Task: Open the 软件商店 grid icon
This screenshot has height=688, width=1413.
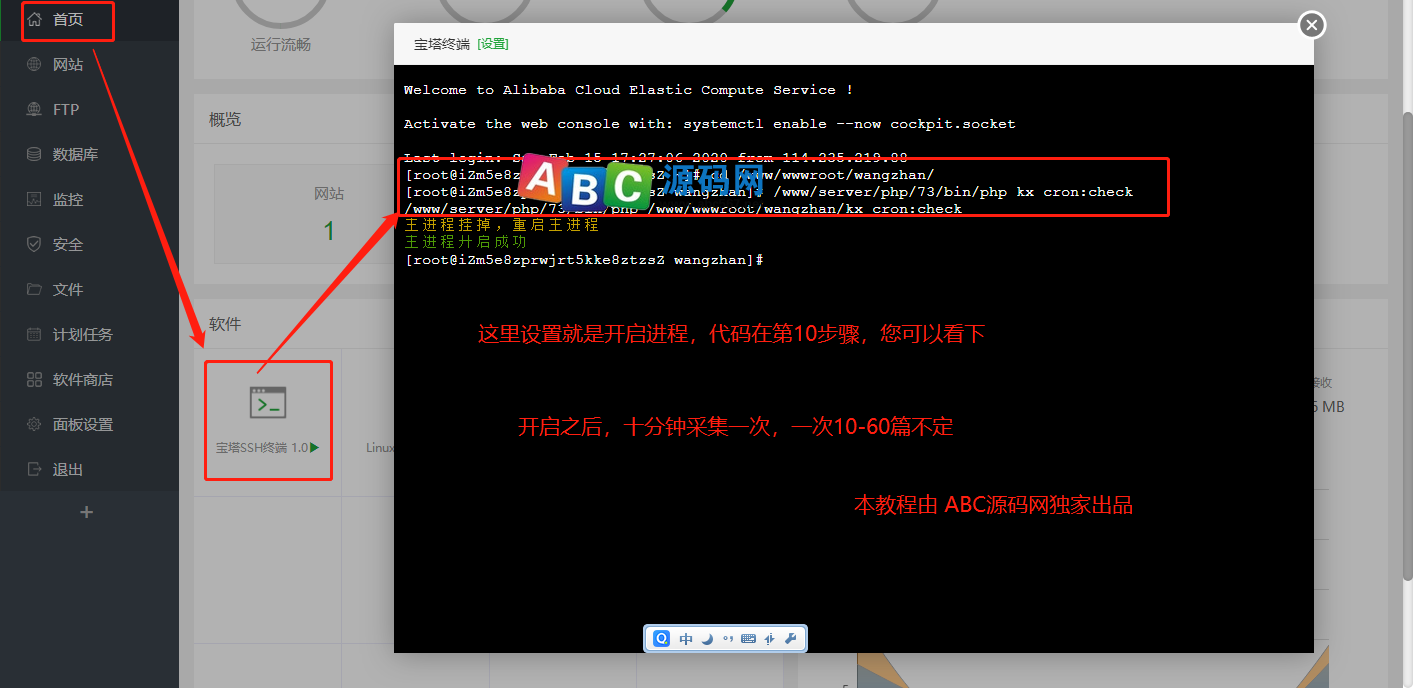Action: pos(35,380)
